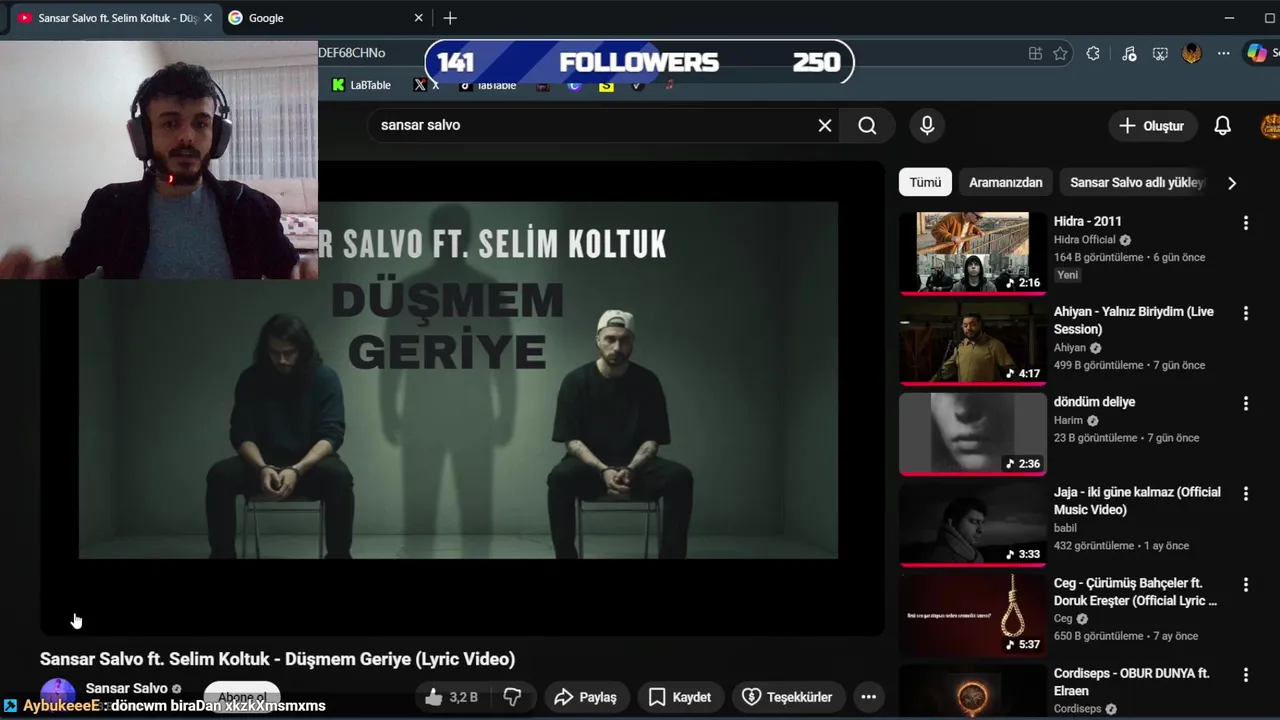Screen dimensions: 1280x720
Task: Open YouTube notifications bell
Action: pyautogui.click(x=1222, y=126)
